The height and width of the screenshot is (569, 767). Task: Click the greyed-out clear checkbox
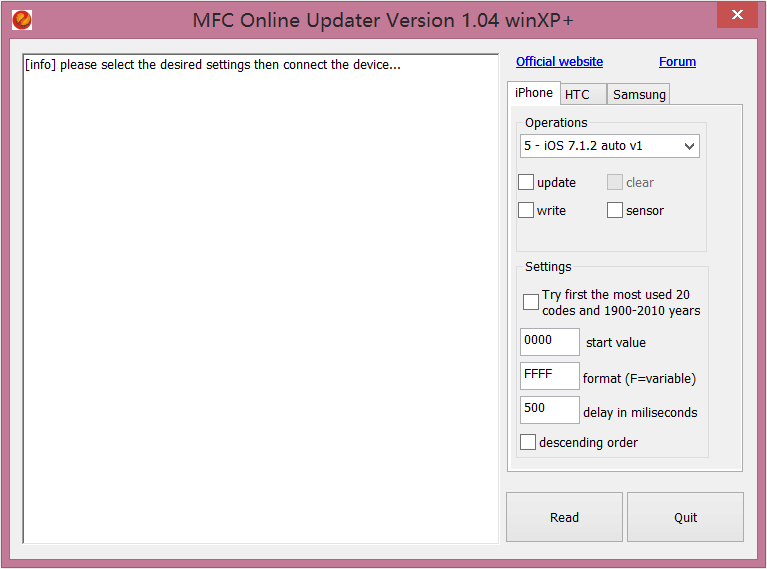(x=615, y=182)
